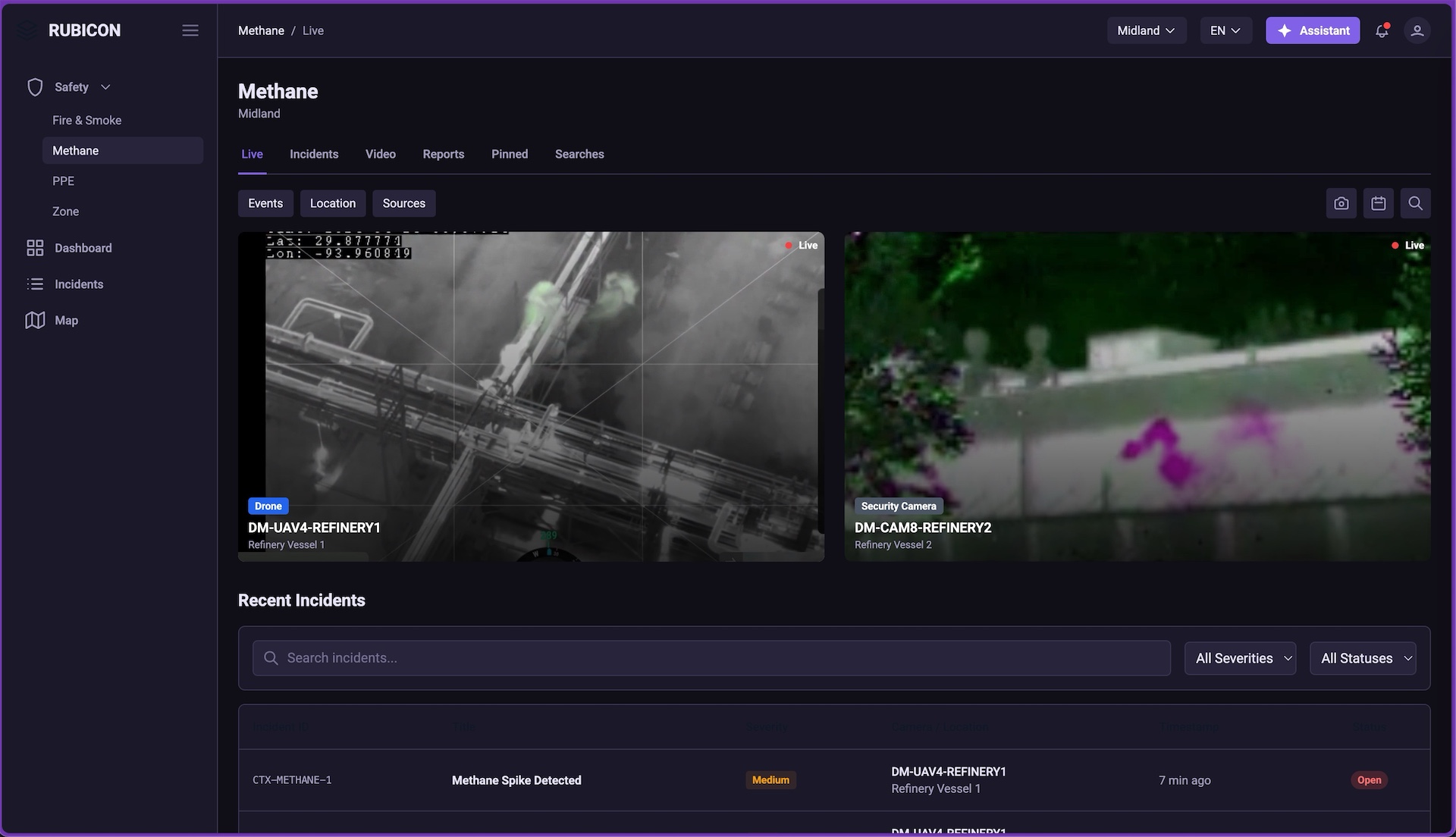This screenshot has width=1456, height=837.
Task: Click the Sources filter button
Action: click(404, 203)
